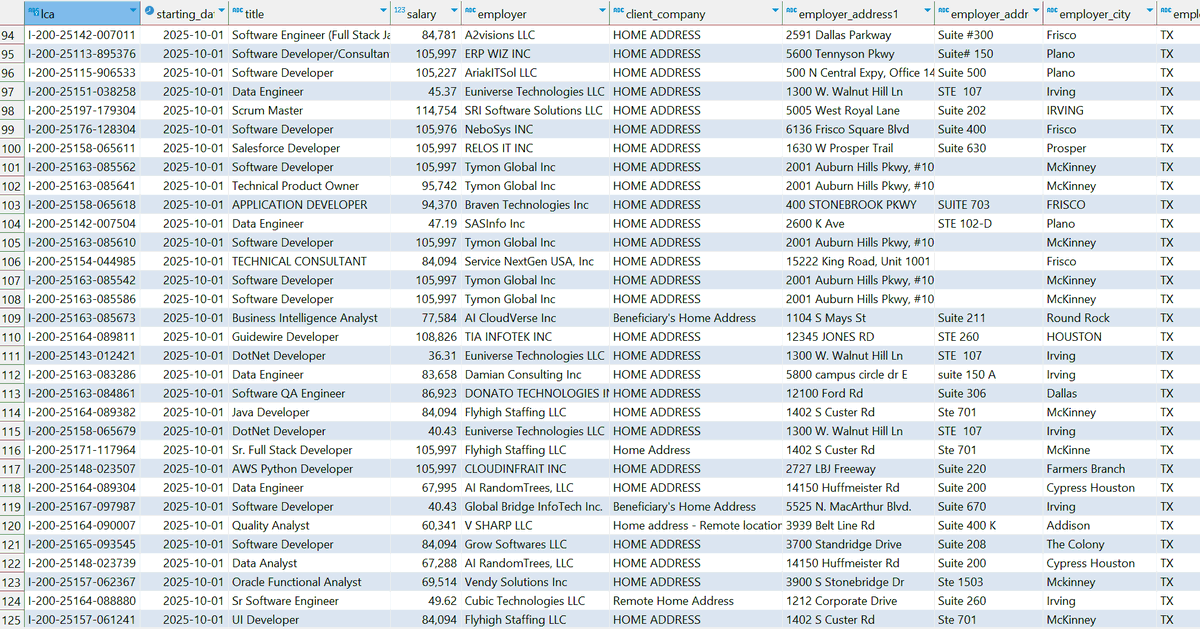Select employer cell TIA INFOTEK INC
This screenshot has width=1200, height=629.
[x=535, y=337]
